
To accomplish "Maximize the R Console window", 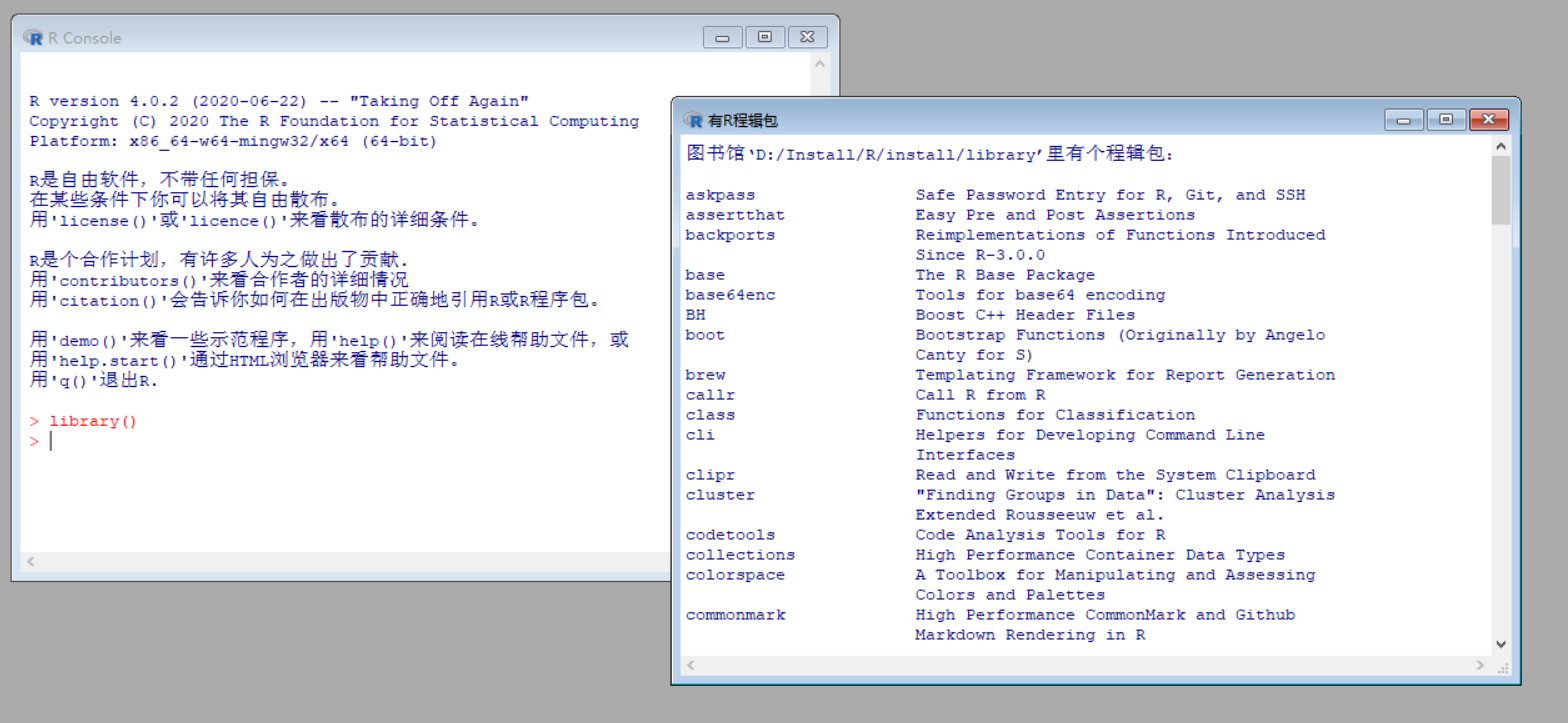I will coord(765,38).
